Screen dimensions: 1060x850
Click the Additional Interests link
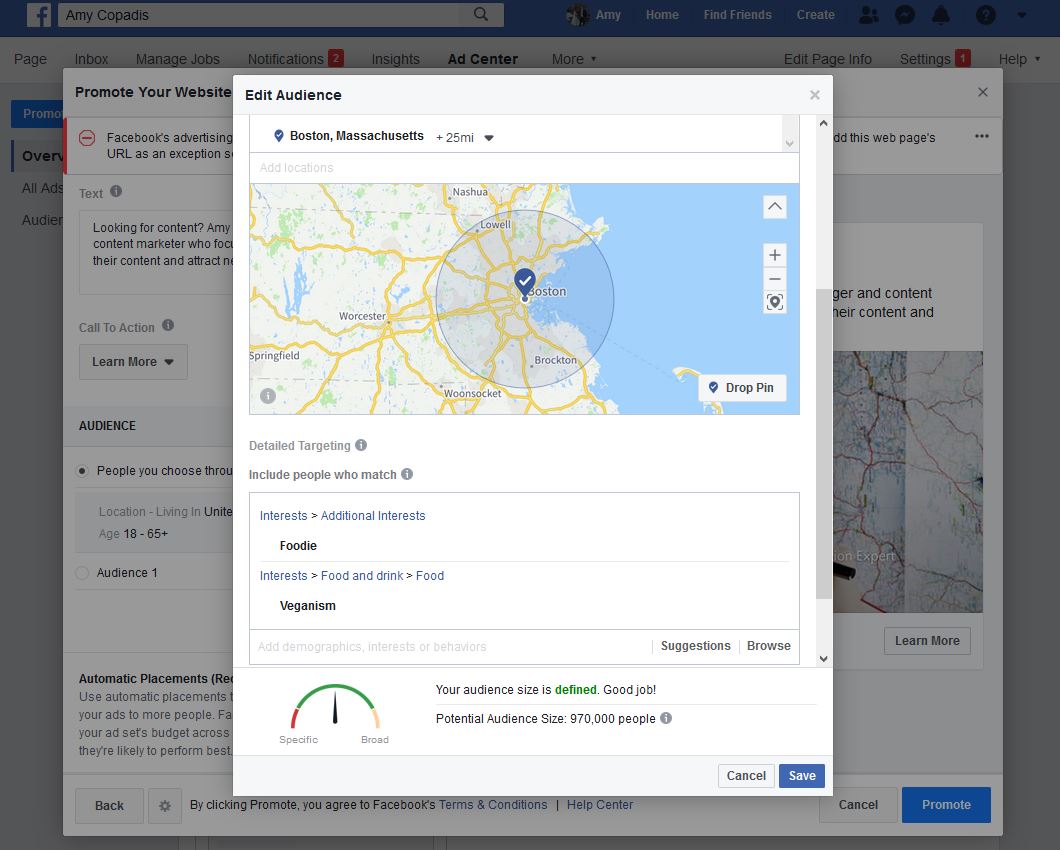click(x=373, y=515)
